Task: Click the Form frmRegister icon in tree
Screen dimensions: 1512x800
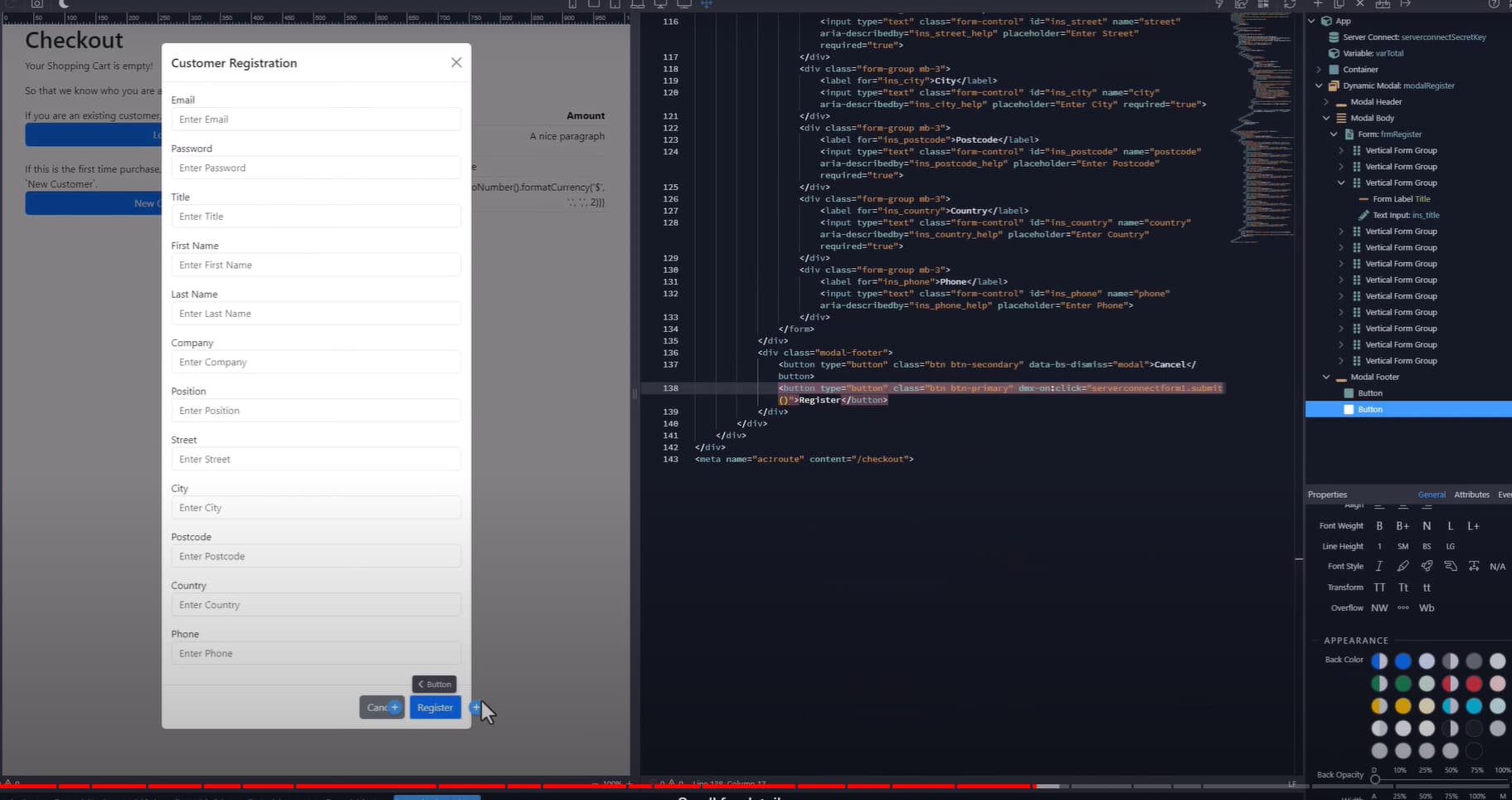Action: 1349,134
